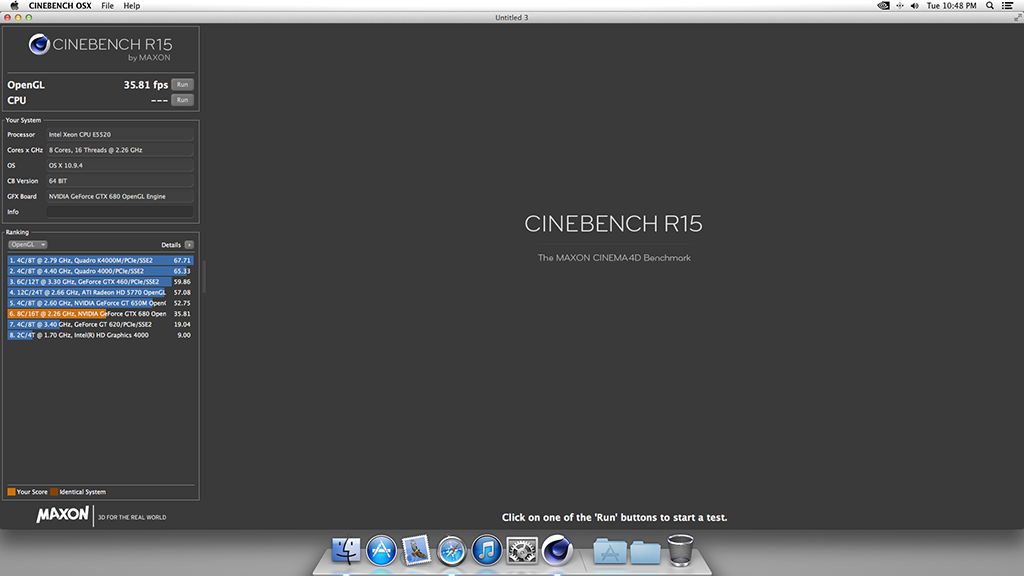Open the Trash in the Dock
Screen dimensions: 1024x576
tap(680, 550)
